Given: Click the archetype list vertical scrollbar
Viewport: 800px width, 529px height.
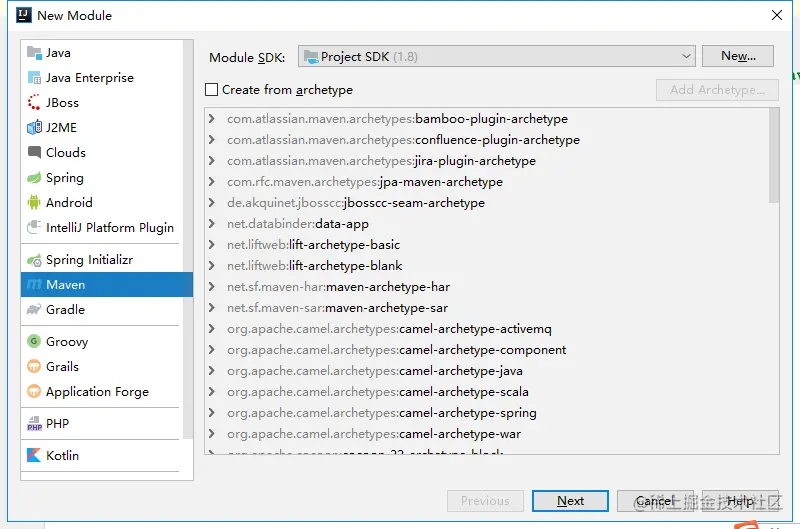Looking at the screenshot, I should 774,156.
